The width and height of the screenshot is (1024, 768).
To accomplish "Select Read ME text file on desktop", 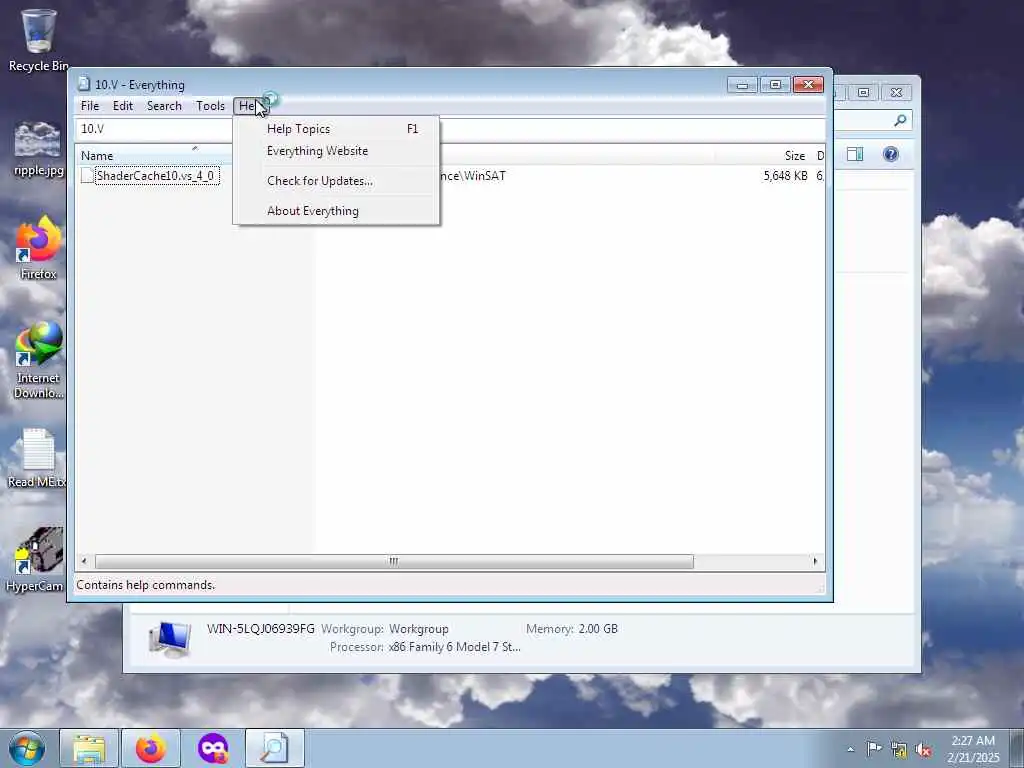I will point(38,457).
